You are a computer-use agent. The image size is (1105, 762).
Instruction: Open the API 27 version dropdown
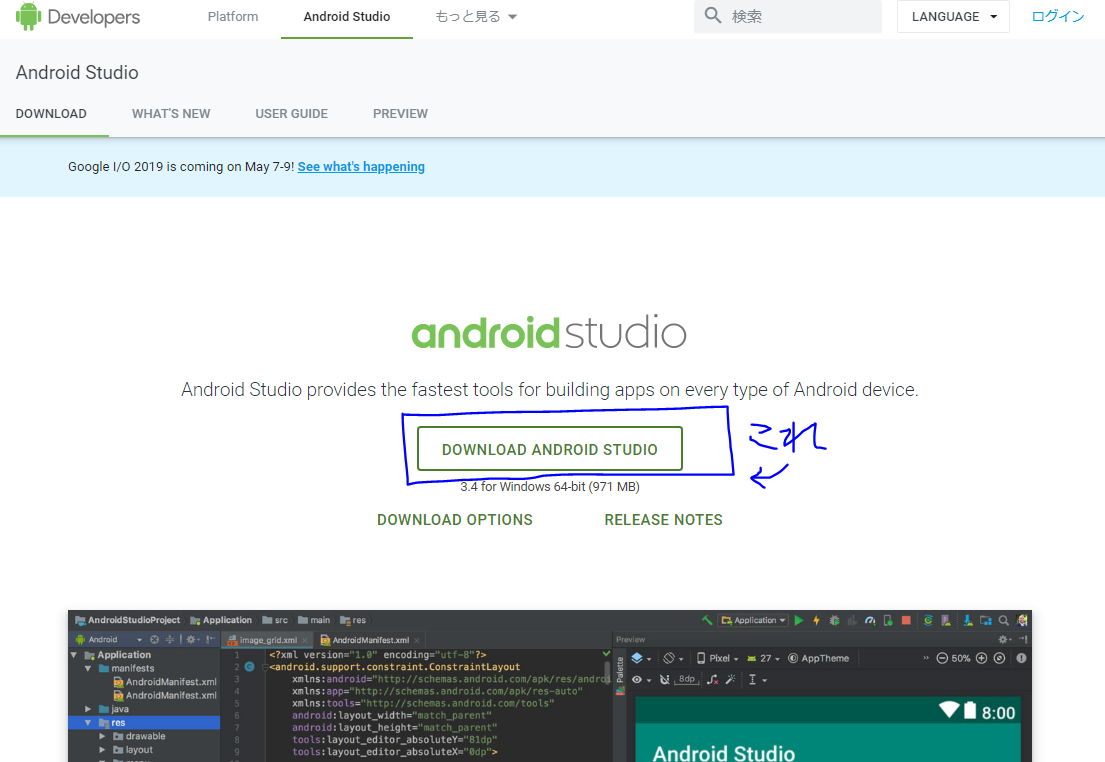(x=763, y=658)
